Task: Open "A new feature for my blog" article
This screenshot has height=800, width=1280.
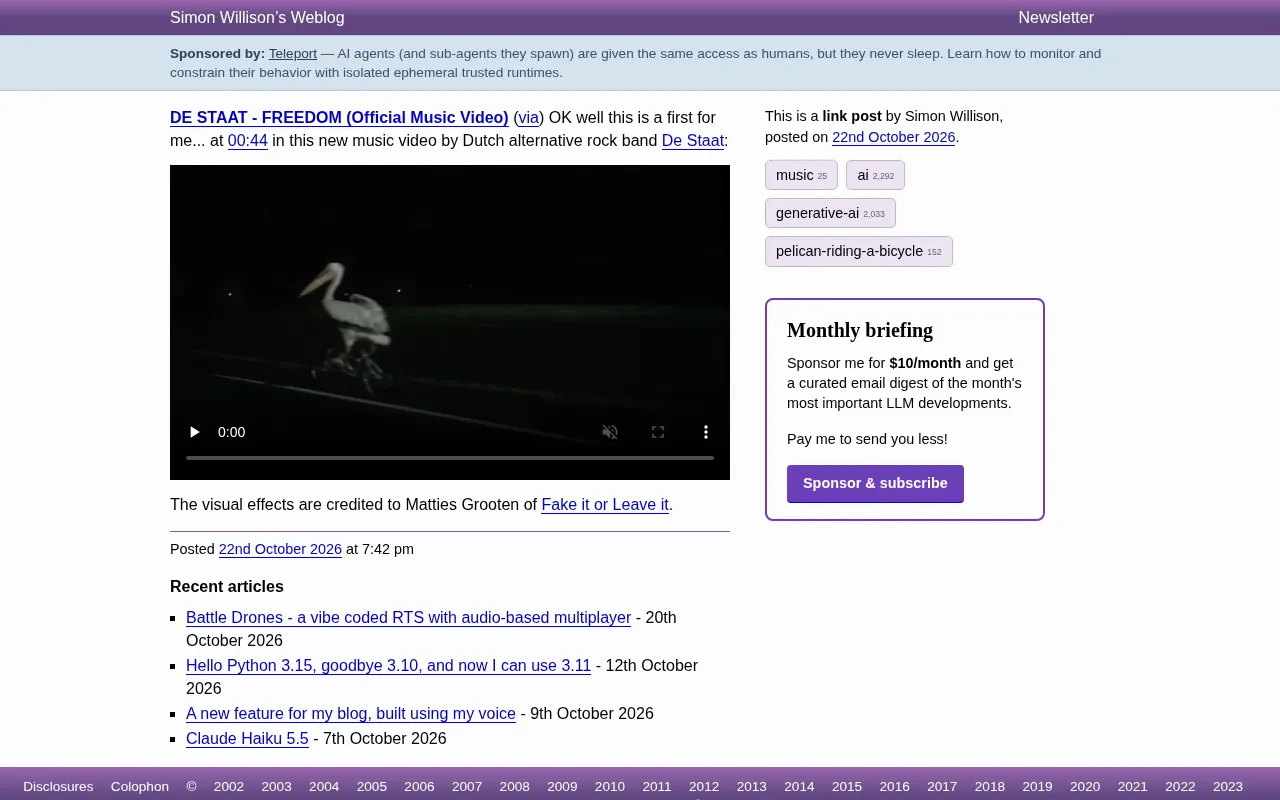Action: [351, 714]
